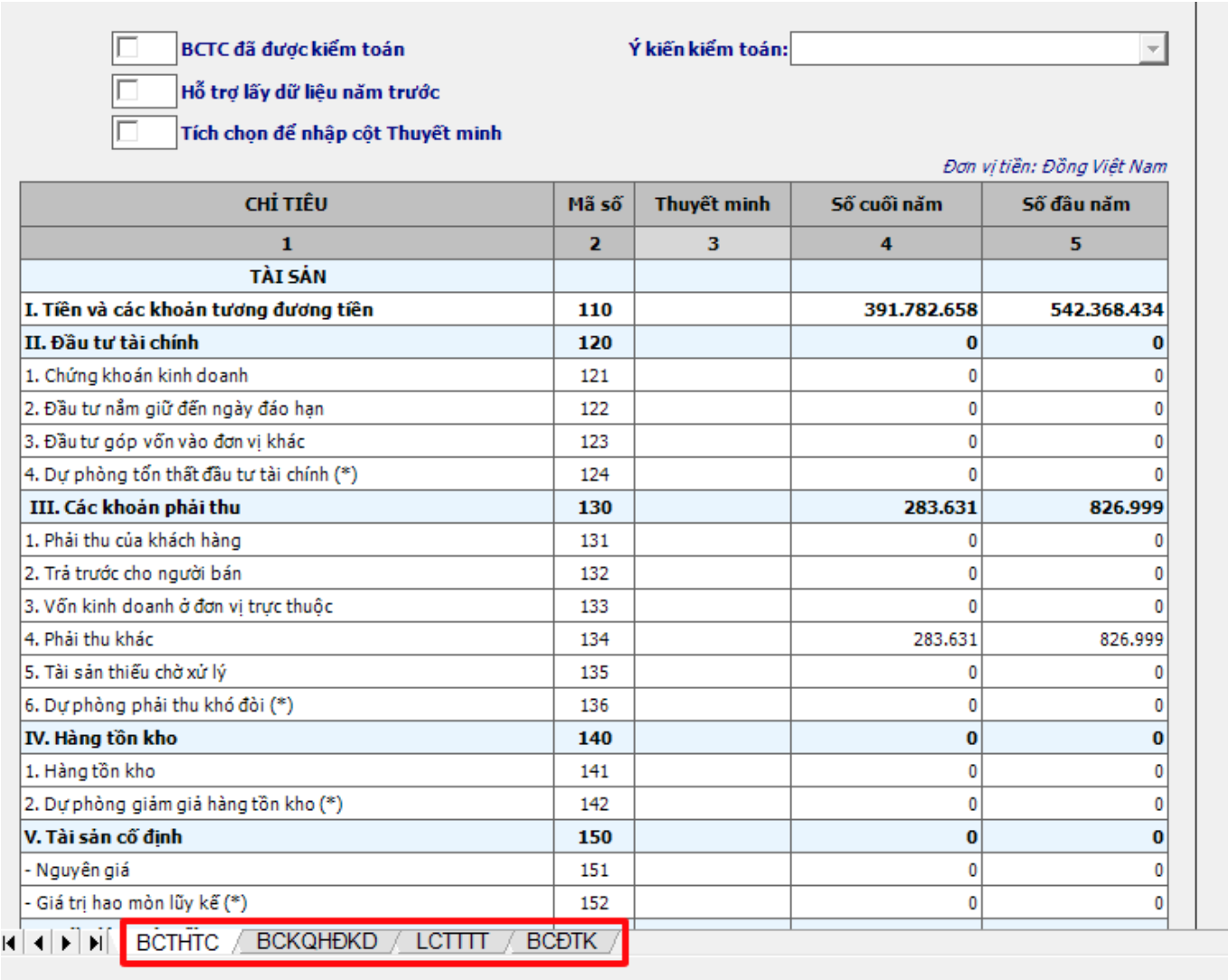Open 'Ý kiến kiểm toán' dropdown arrow

click(1152, 49)
